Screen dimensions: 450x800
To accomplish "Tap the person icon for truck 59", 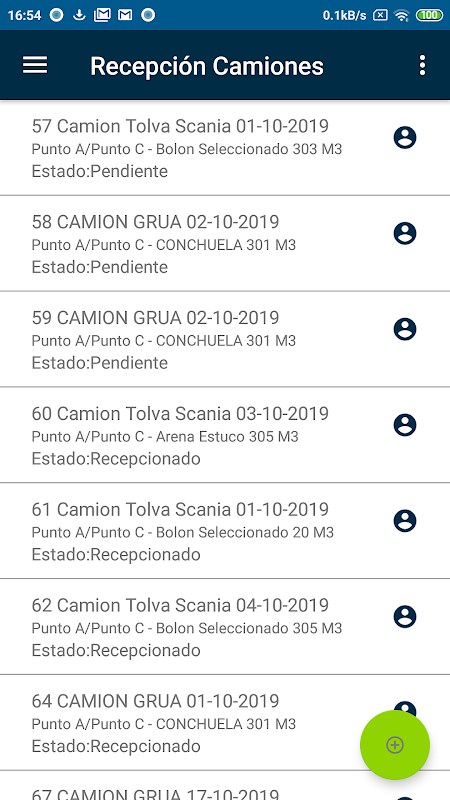I will (405, 330).
